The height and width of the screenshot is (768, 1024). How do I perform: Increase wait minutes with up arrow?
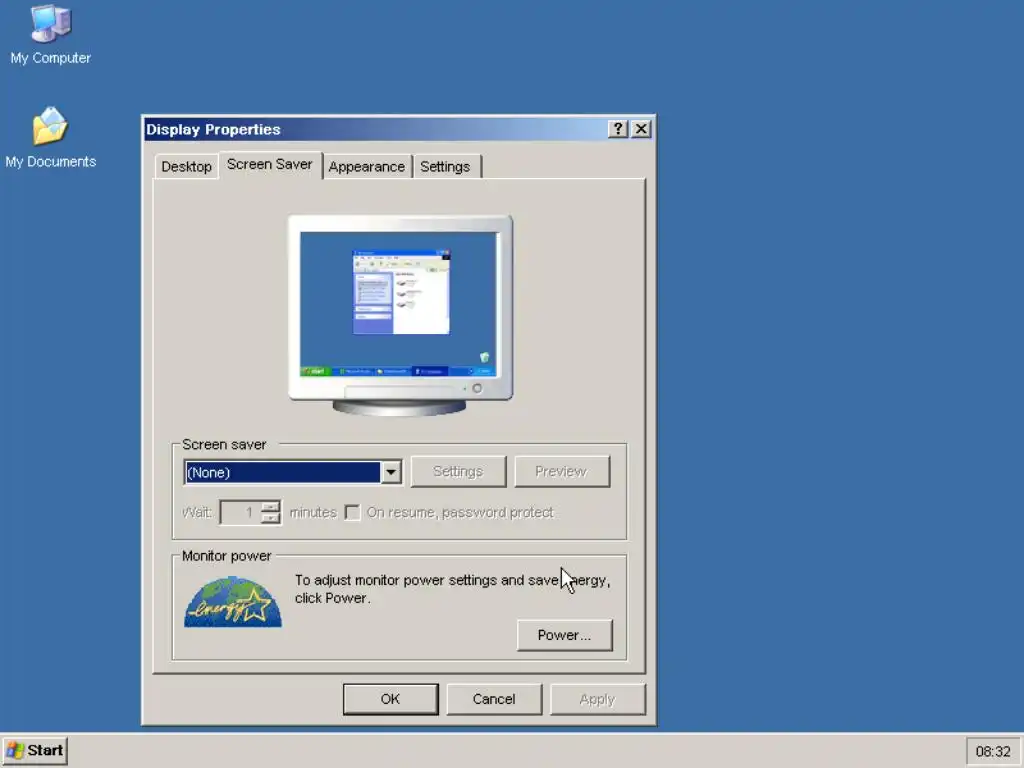tap(270, 507)
